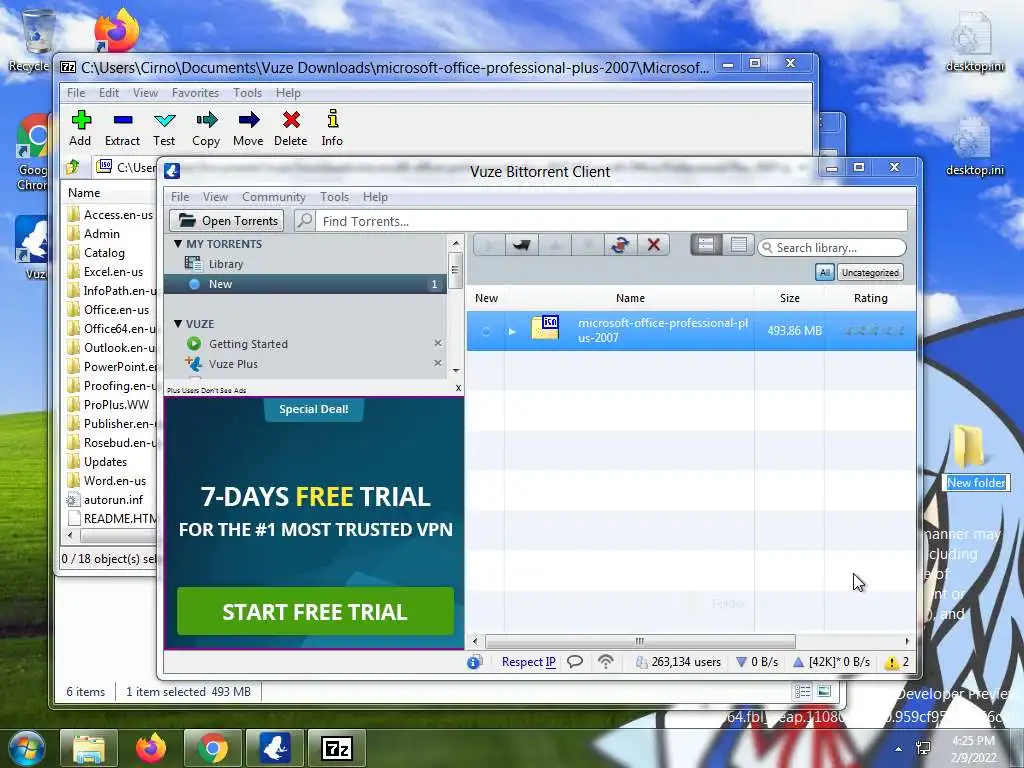Open Vuze Help menu

(x=376, y=197)
